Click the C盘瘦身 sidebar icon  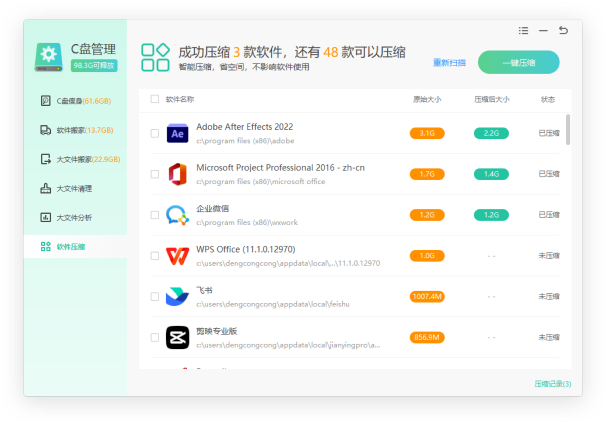46,101
